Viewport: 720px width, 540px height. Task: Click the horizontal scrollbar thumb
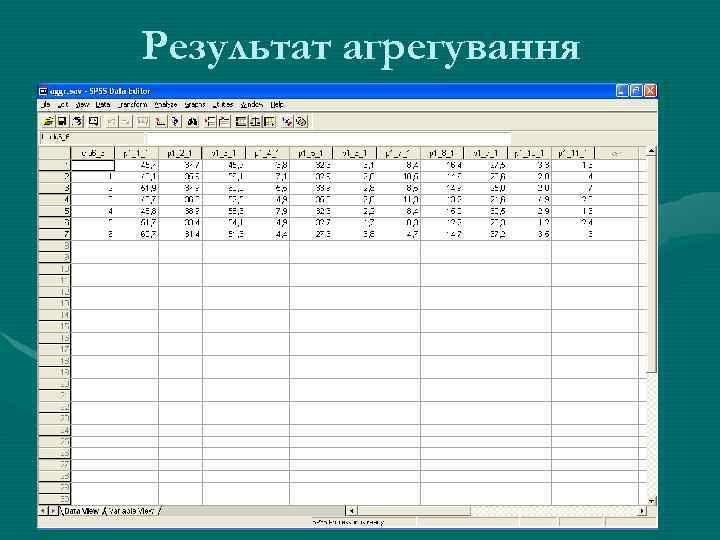[414, 511]
